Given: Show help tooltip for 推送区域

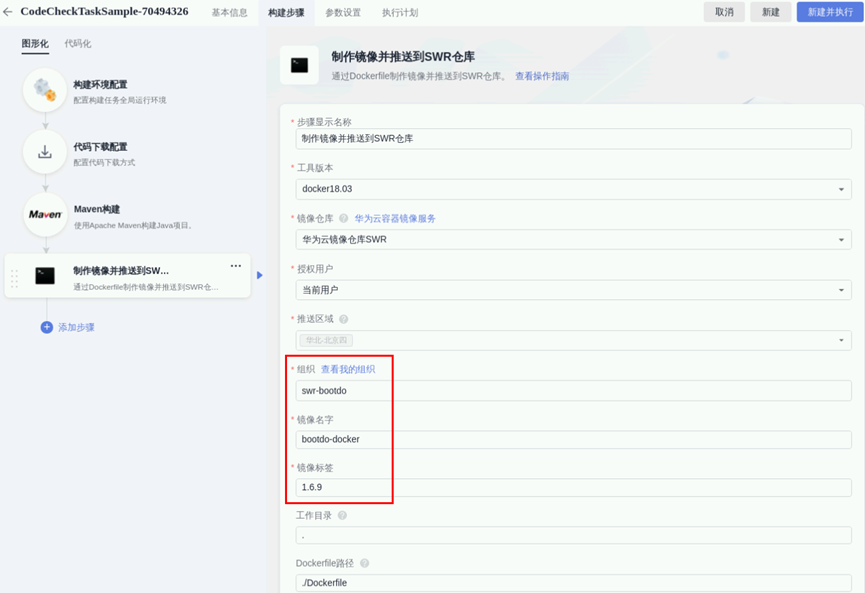Looking at the screenshot, I should (x=343, y=319).
